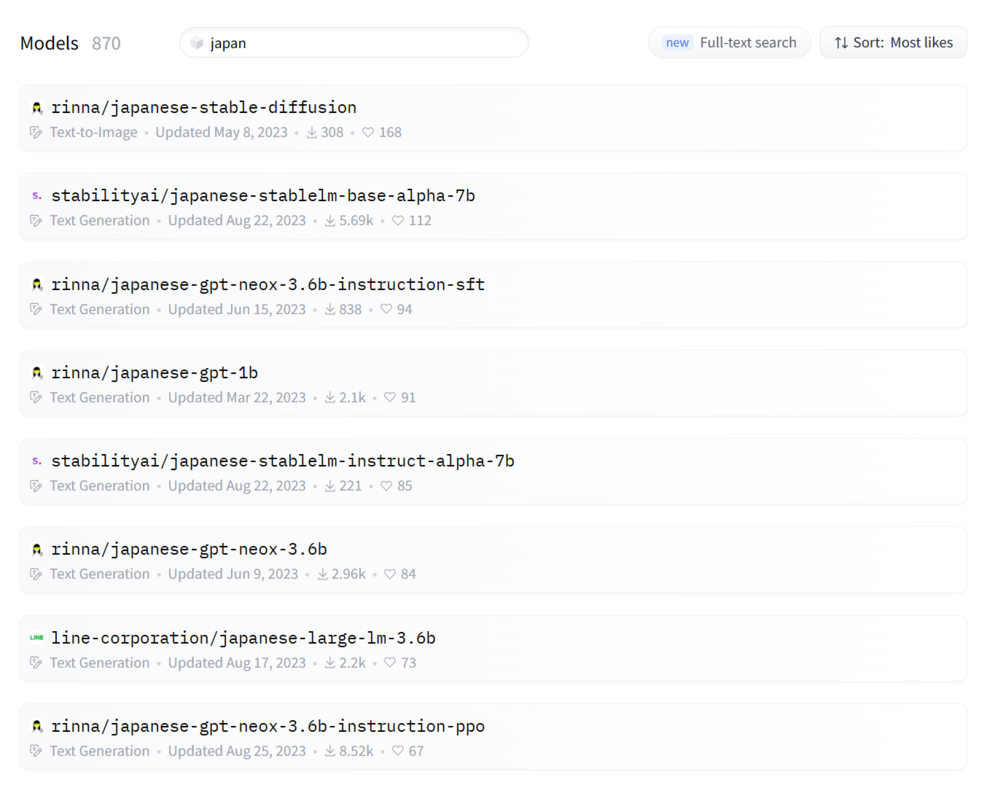Open the Sort: Most likes dropdown
1000x785 pixels.
click(893, 43)
